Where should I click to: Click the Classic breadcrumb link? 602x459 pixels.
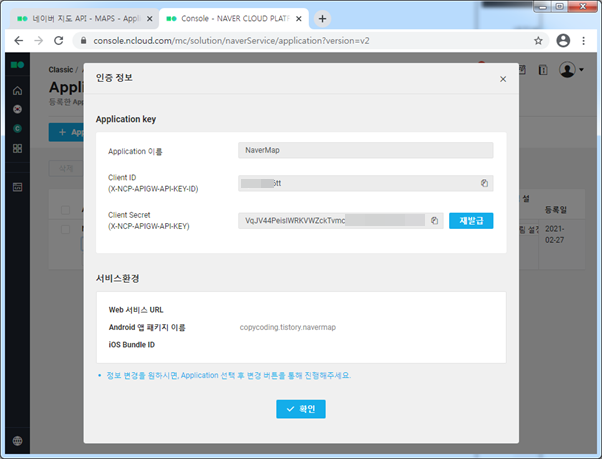(61, 70)
